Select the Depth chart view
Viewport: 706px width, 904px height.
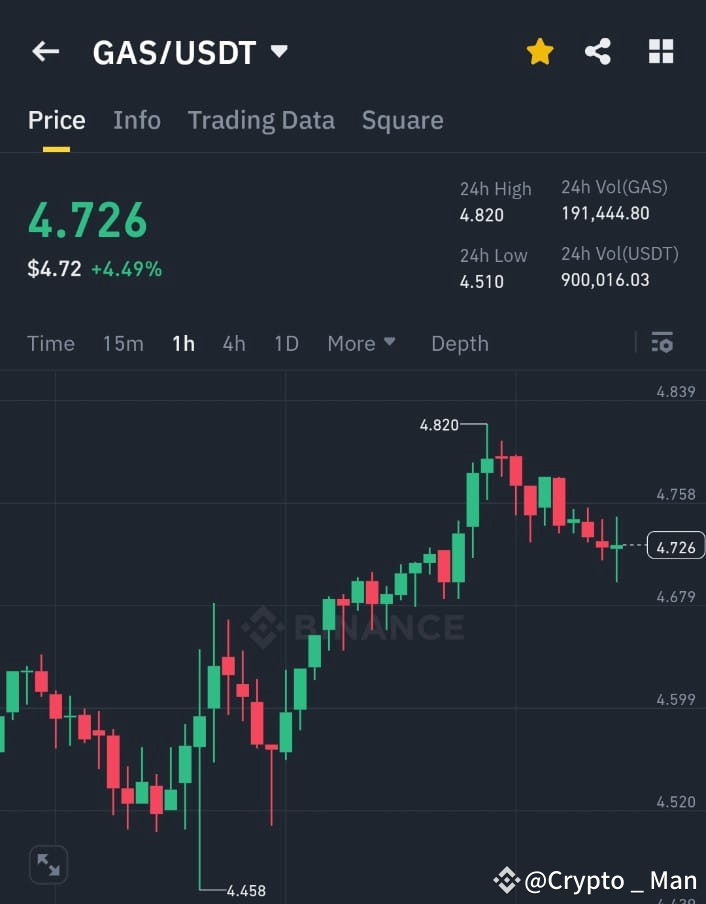tap(459, 343)
